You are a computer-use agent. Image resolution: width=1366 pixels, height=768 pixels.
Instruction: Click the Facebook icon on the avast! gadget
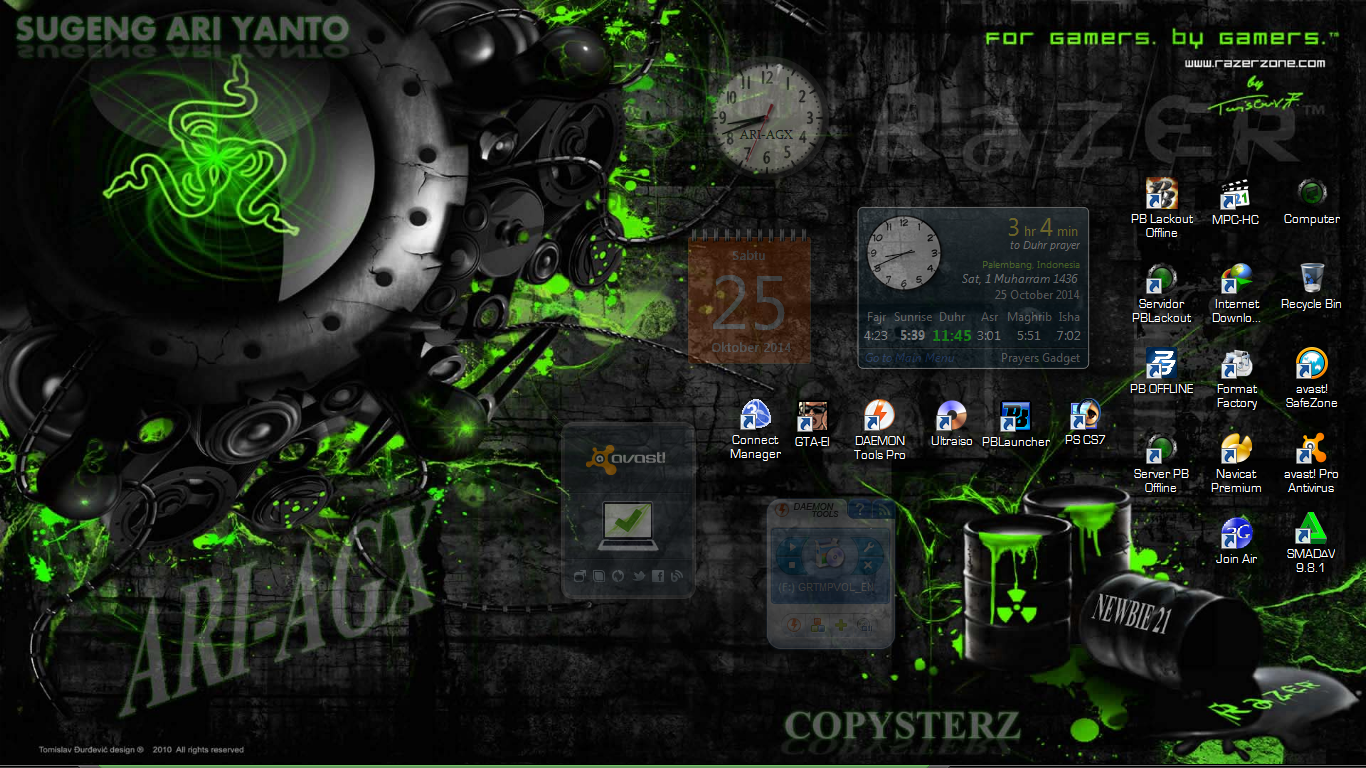point(658,576)
